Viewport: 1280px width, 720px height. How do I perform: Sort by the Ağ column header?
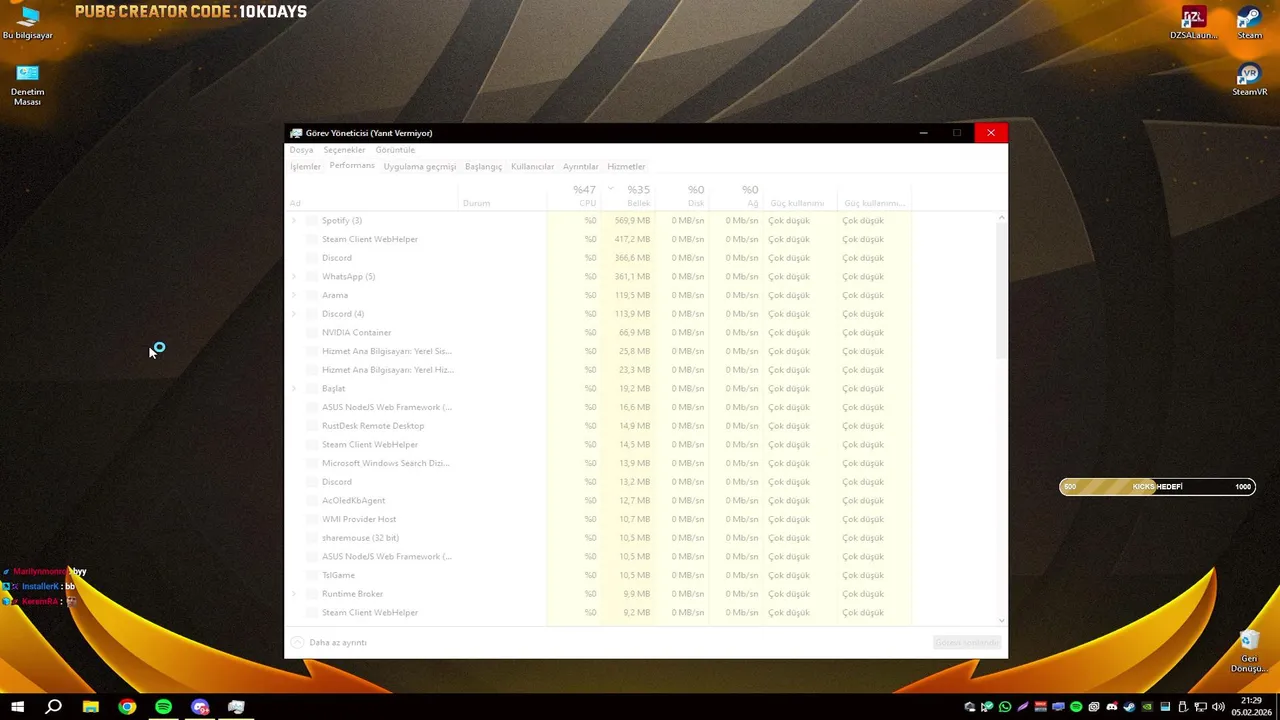tap(736, 196)
